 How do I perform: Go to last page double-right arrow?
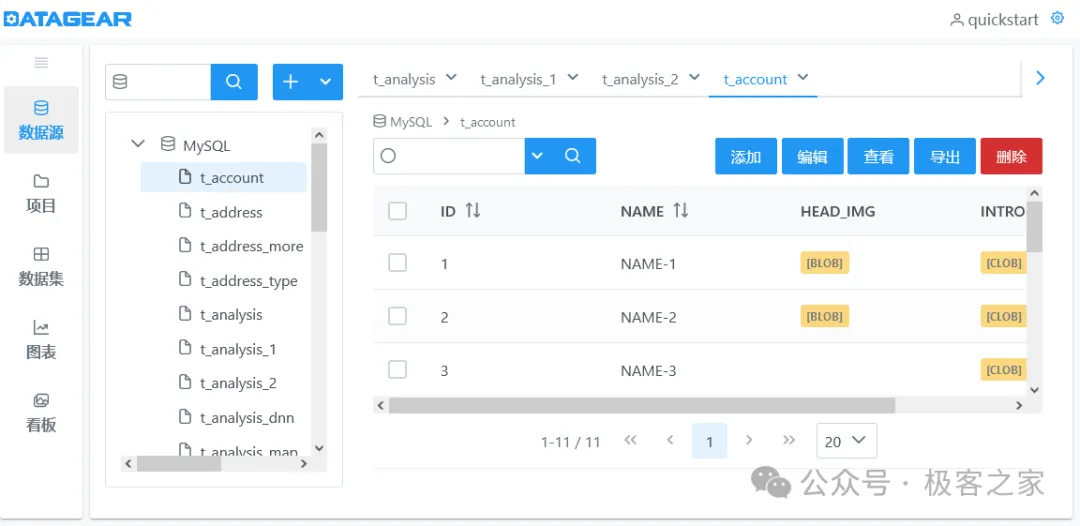click(789, 441)
